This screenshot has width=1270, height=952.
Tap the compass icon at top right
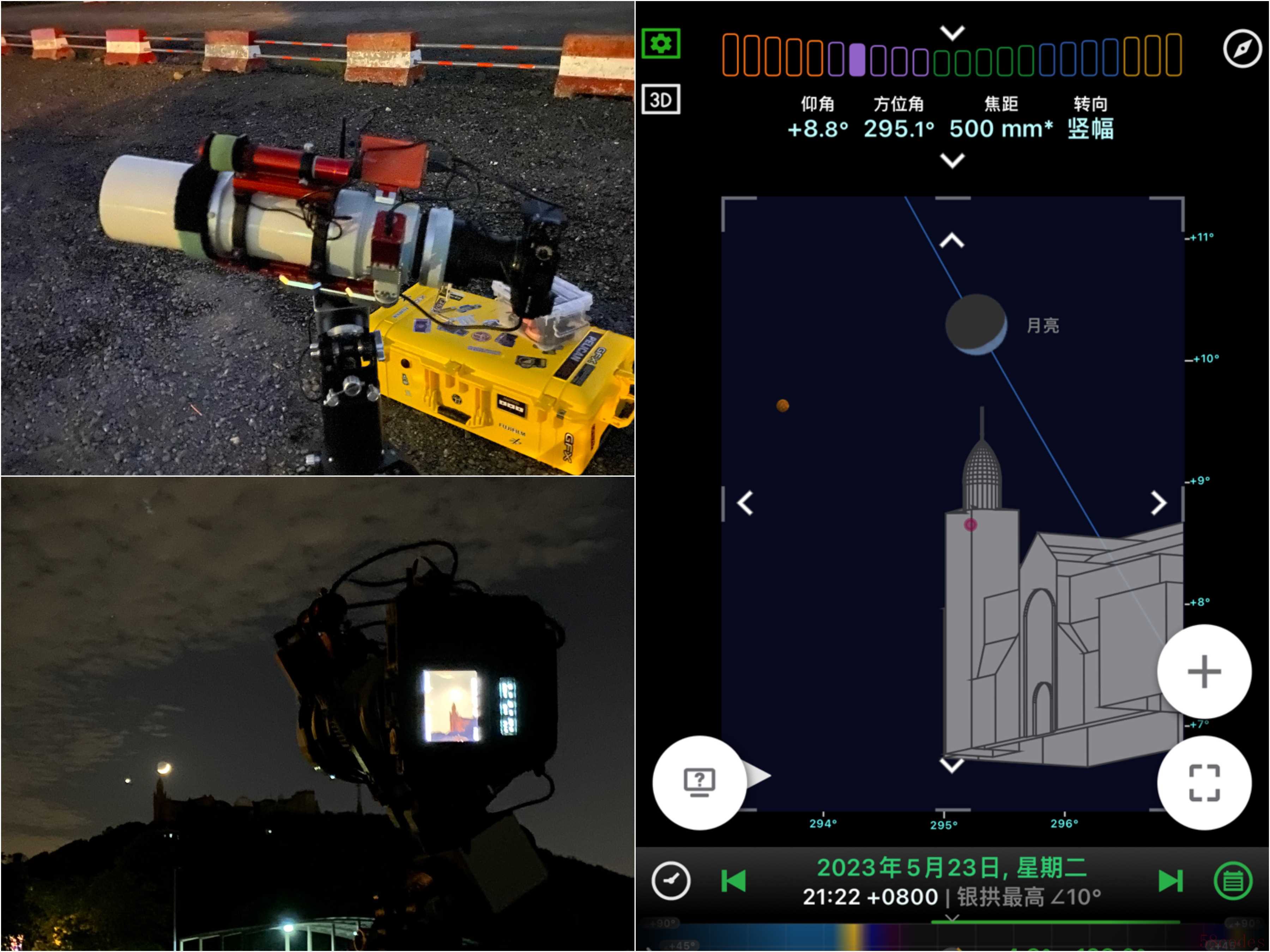(1242, 49)
